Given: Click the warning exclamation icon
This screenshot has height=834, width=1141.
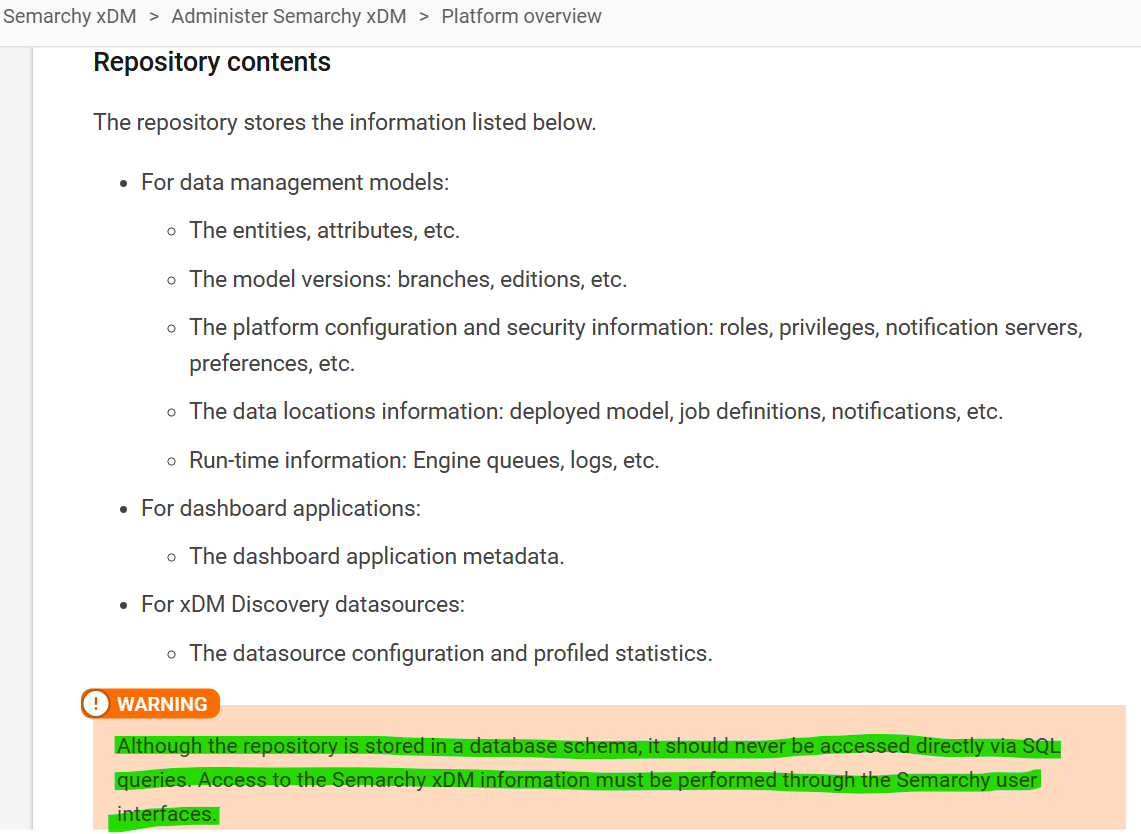Looking at the screenshot, I should (x=95, y=704).
